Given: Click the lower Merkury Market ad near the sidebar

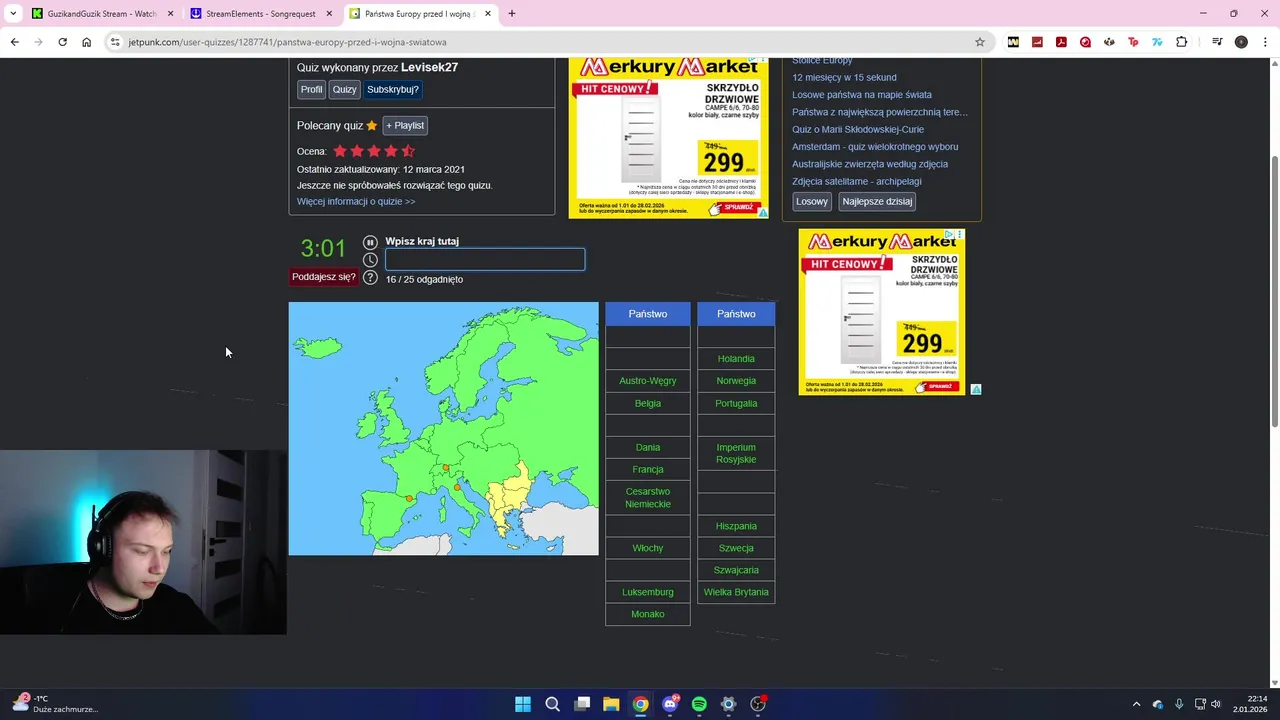Looking at the screenshot, I should click(x=881, y=312).
